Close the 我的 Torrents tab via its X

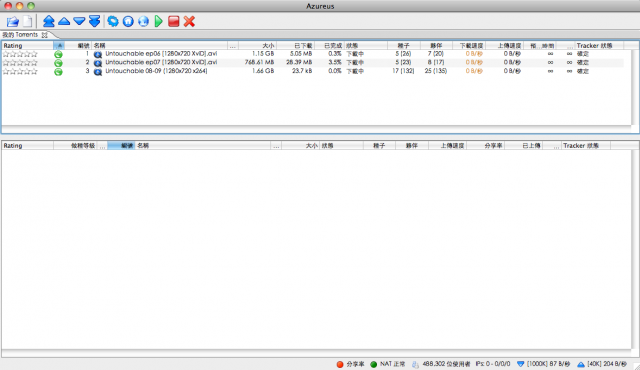45,35
